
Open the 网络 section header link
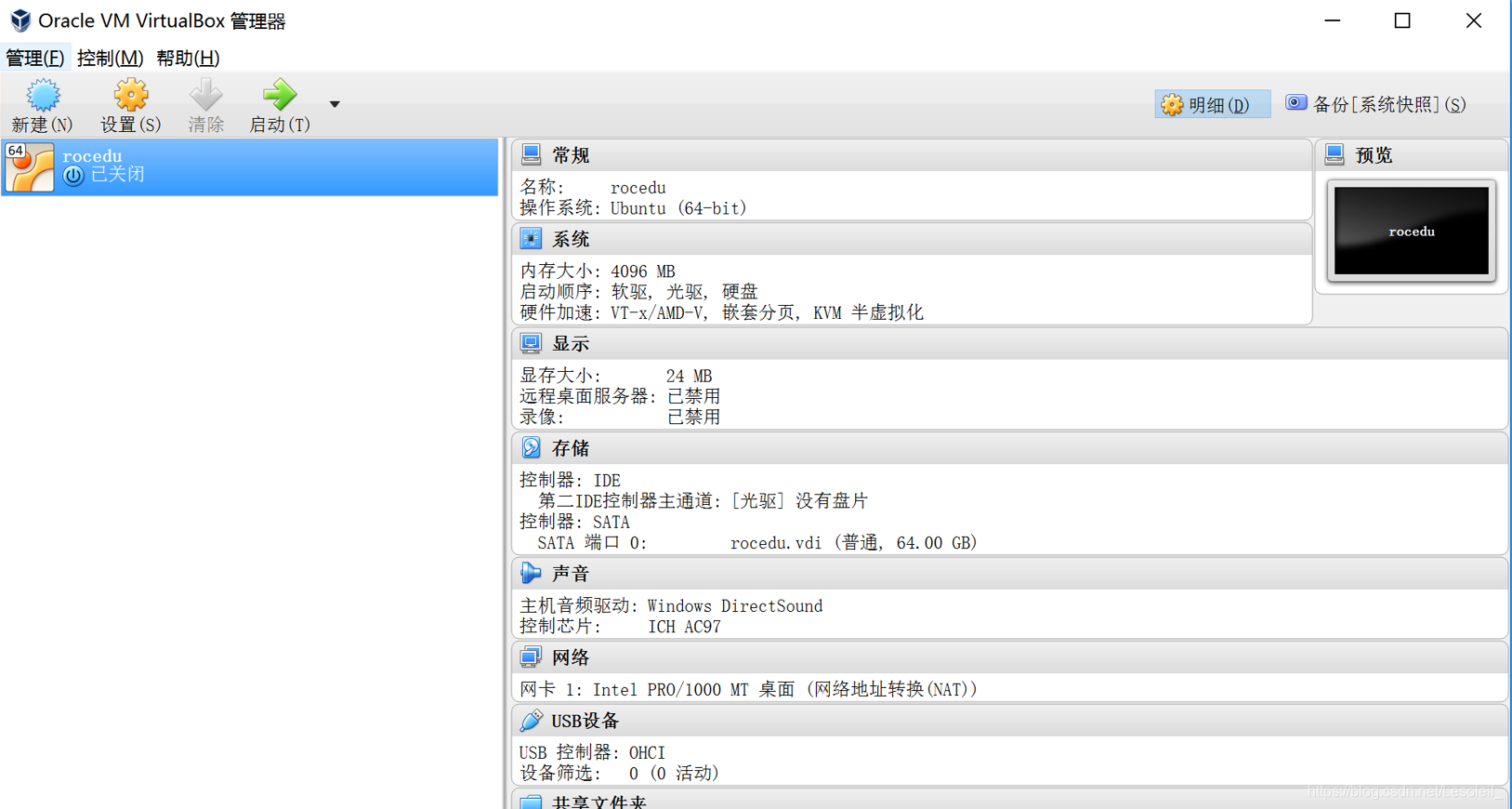click(571, 657)
